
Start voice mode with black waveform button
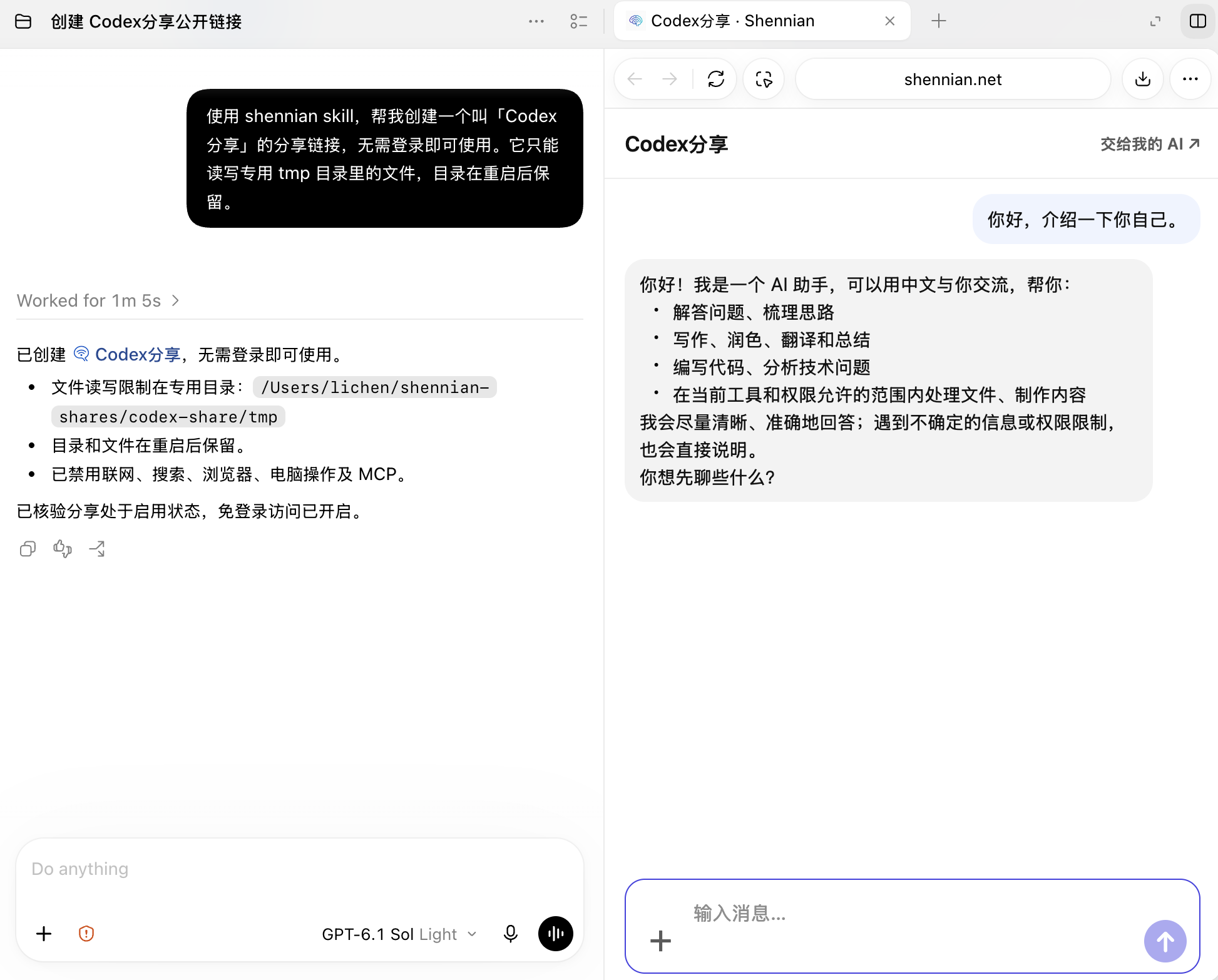point(556,934)
